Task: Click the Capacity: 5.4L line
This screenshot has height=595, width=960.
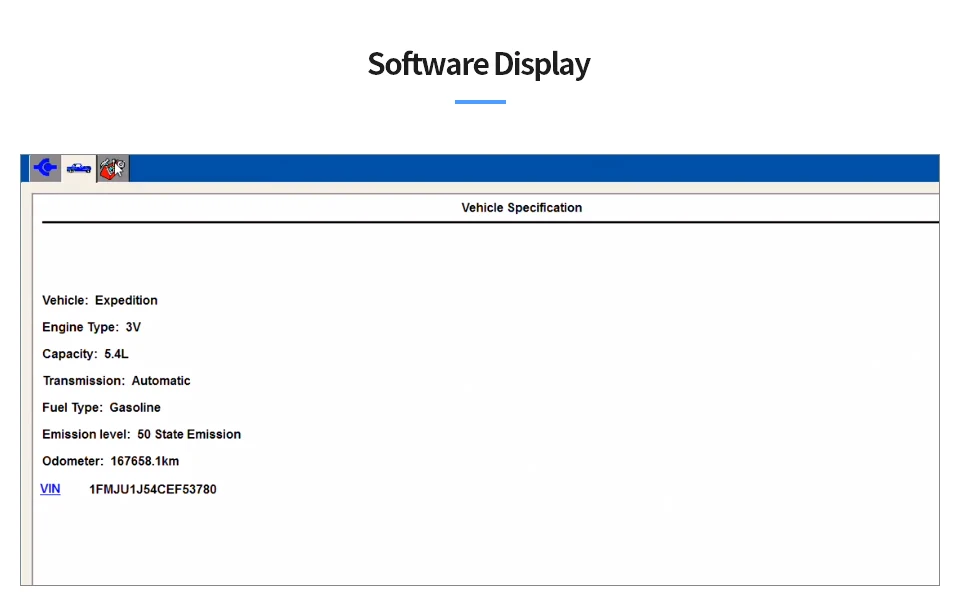Action: (85, 354)
